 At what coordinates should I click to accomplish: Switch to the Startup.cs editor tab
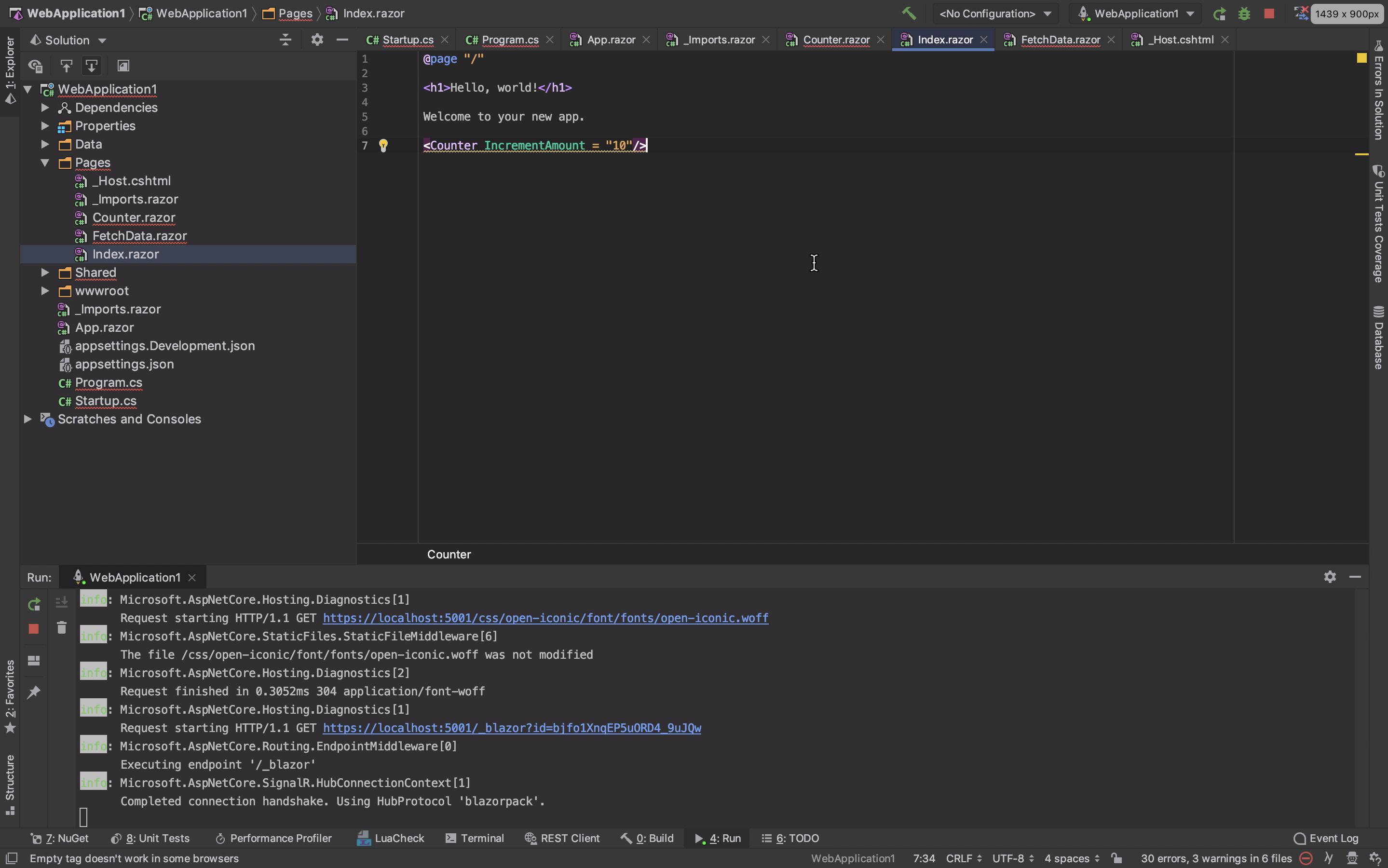coord(408,40)
